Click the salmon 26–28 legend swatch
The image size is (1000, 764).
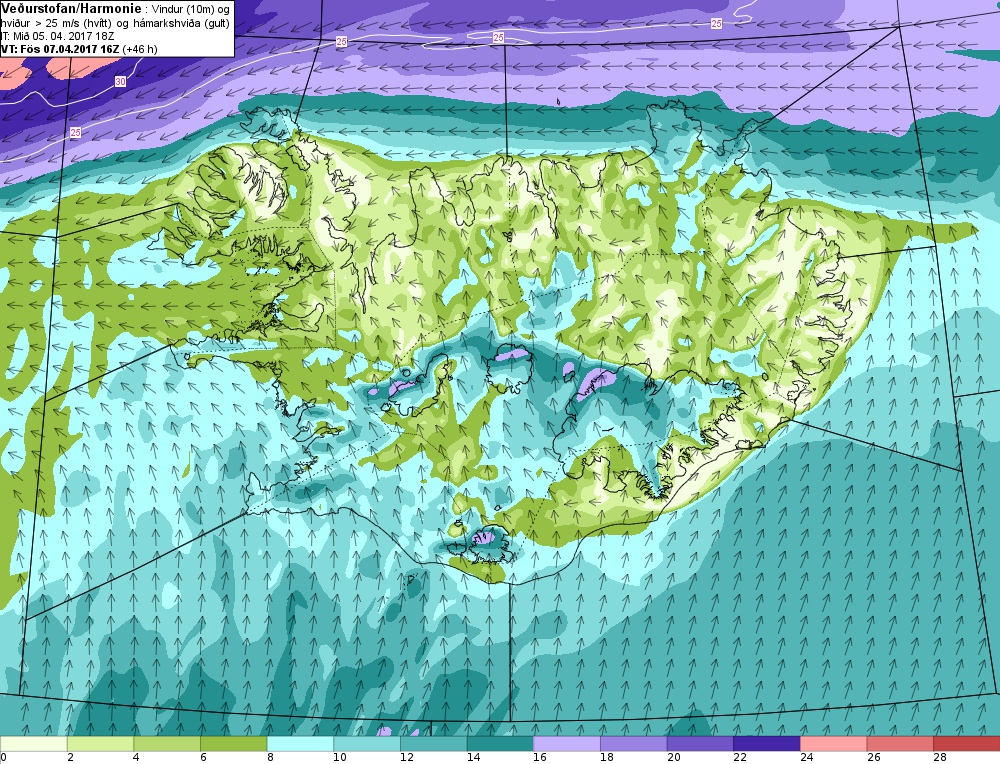click(900, 744)
